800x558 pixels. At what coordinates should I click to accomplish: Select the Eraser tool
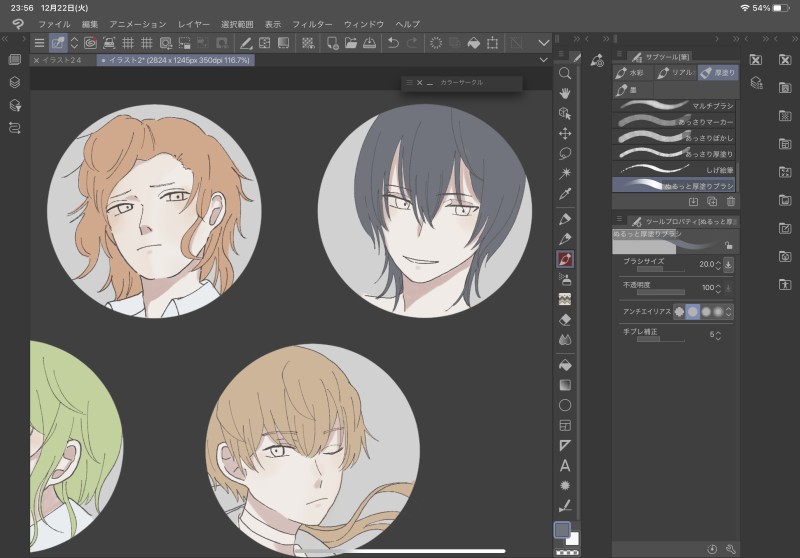tap(565, 319)
